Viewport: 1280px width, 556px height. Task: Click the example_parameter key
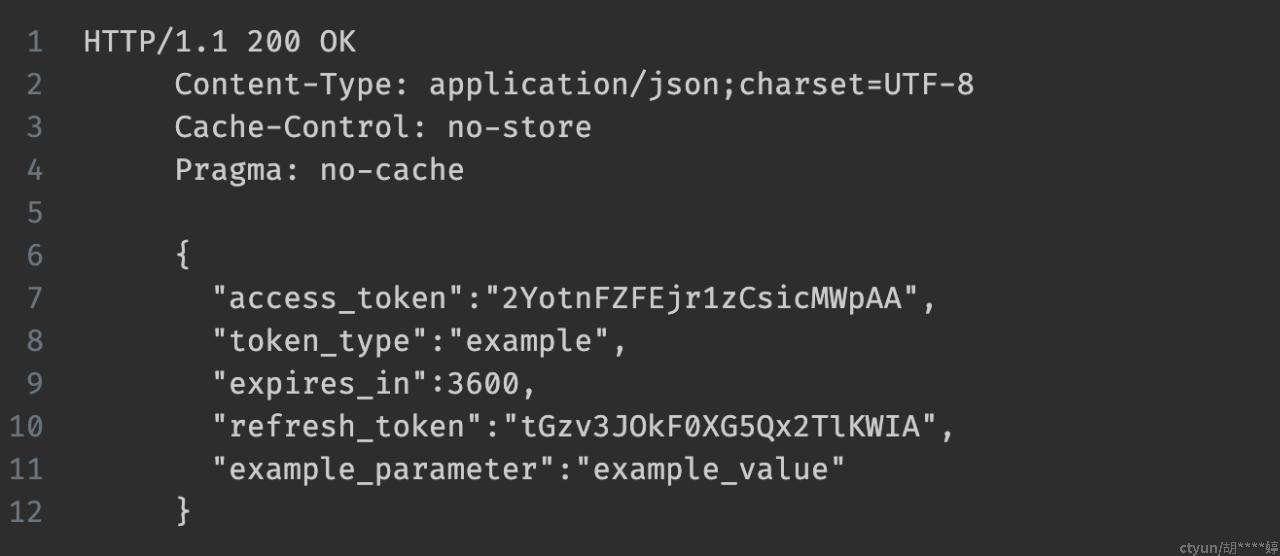click(384, 469)
